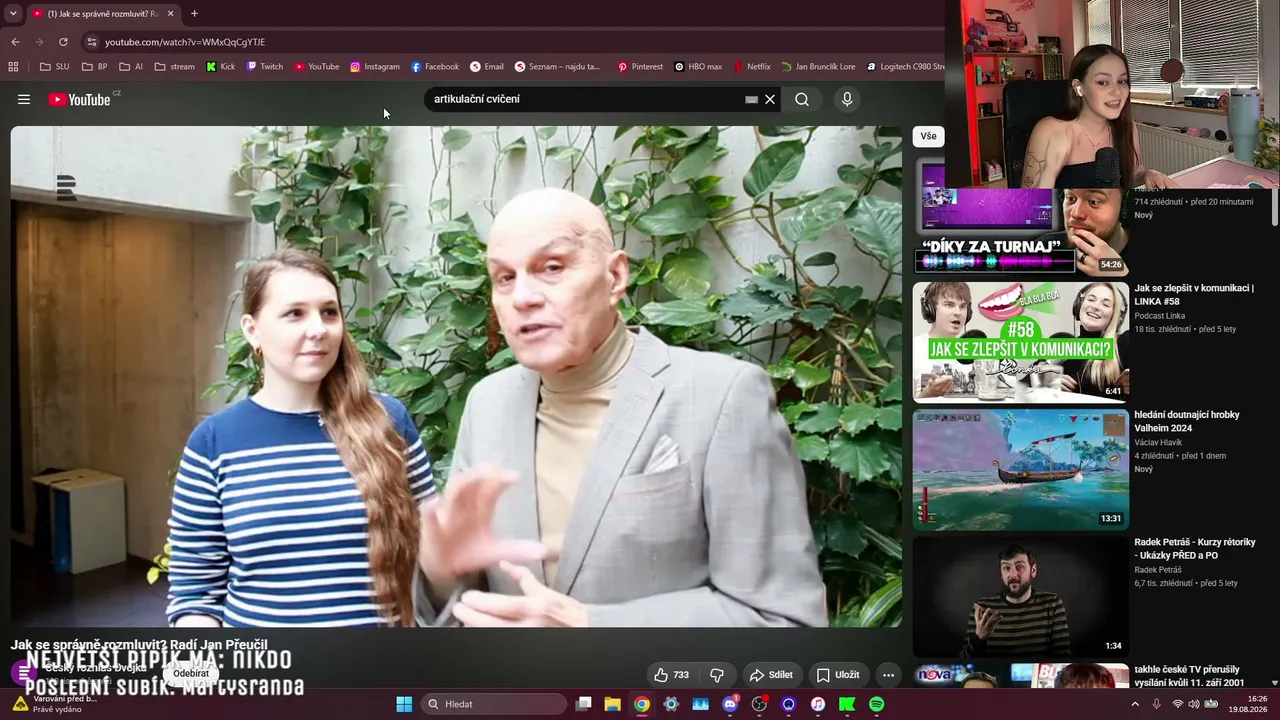1280x720 pixels.
Task: Open the tab search dropdown arrow
Action: pyautogui.click(x=13, y=13)
